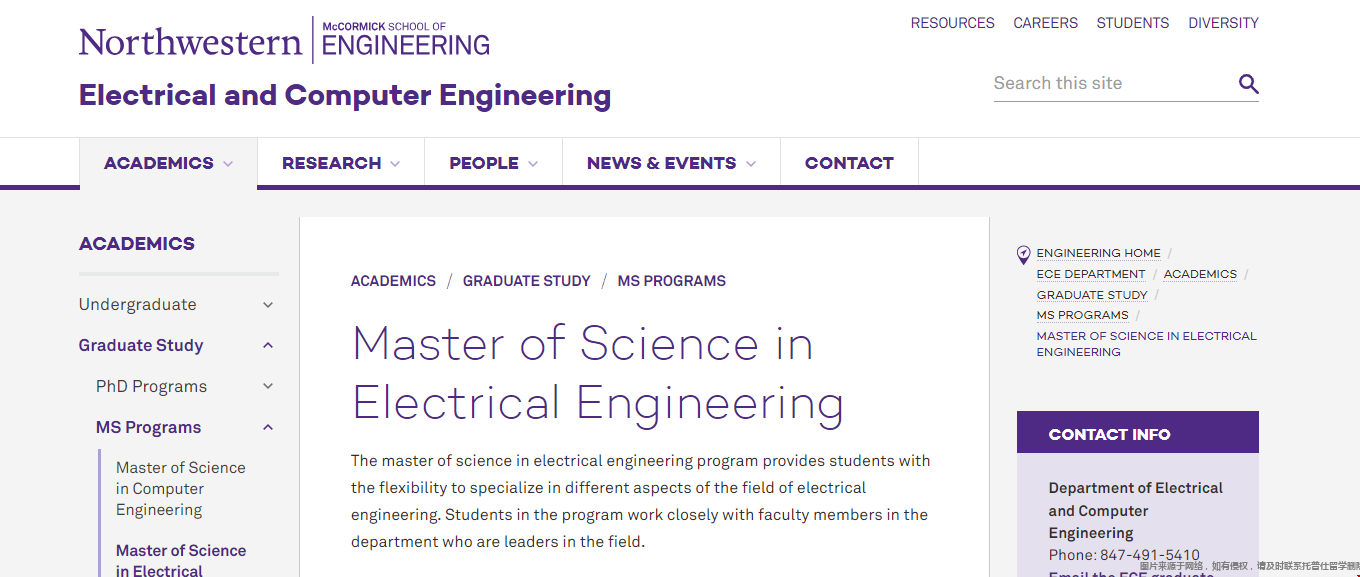The width and height of the screenshot is (1360, 577).
Task: Click the Northwestern Engineering logo
Action: click(285, 41)
